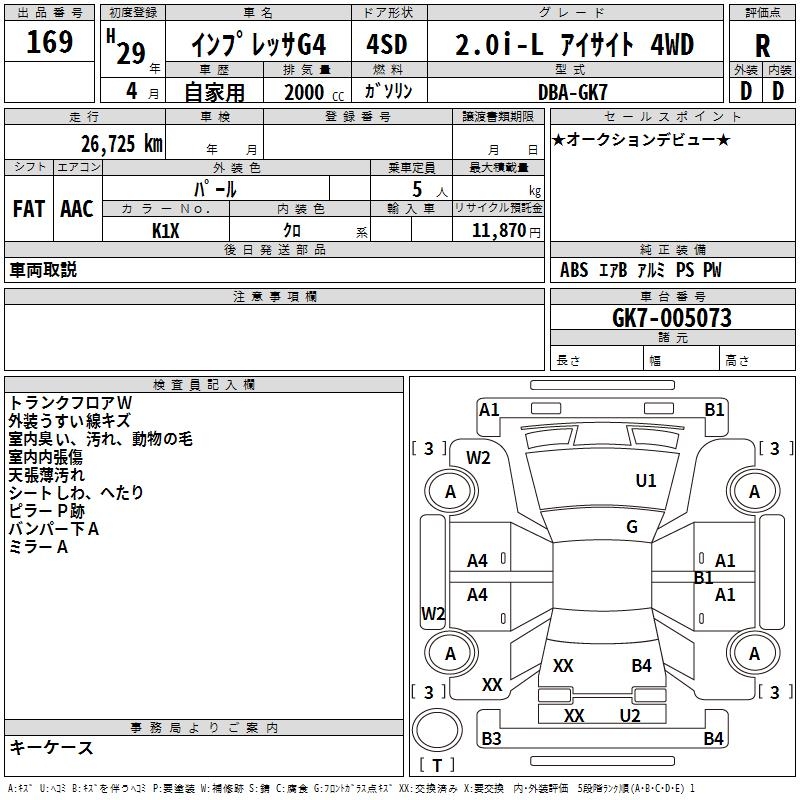800x800 pixels.
Task: Click note 室内臭い、汚れ、動物の毛
Action: pyautogui.click(x=101, y=439)
